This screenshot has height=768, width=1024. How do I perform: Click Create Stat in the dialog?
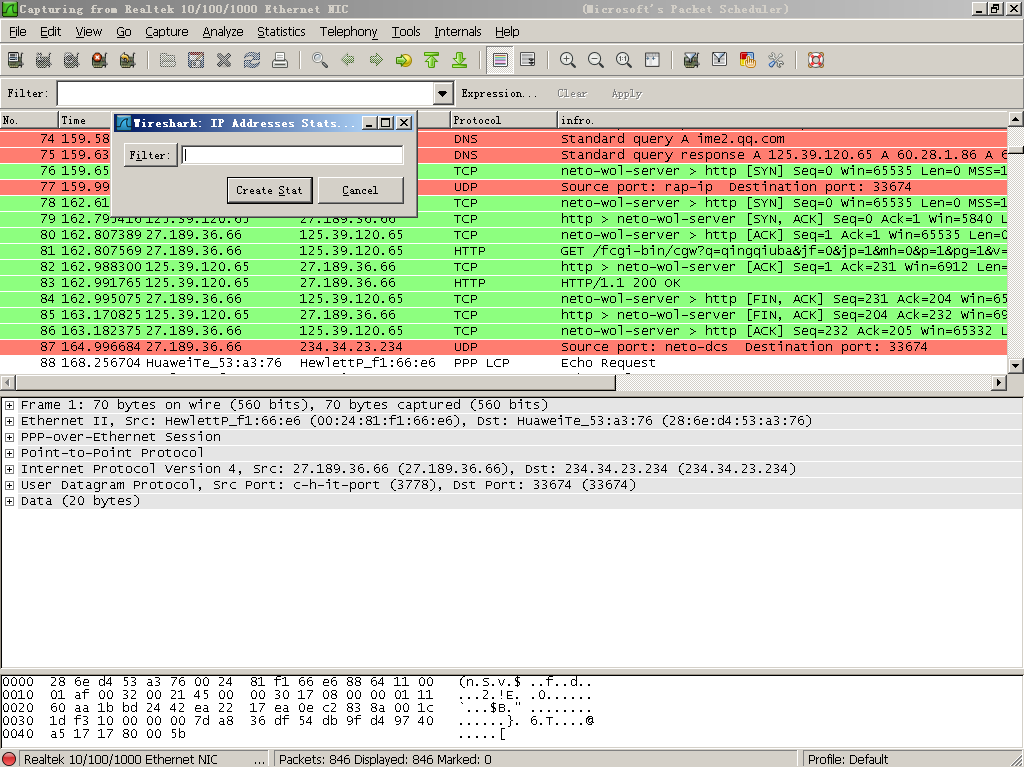[x=269, y=190]
